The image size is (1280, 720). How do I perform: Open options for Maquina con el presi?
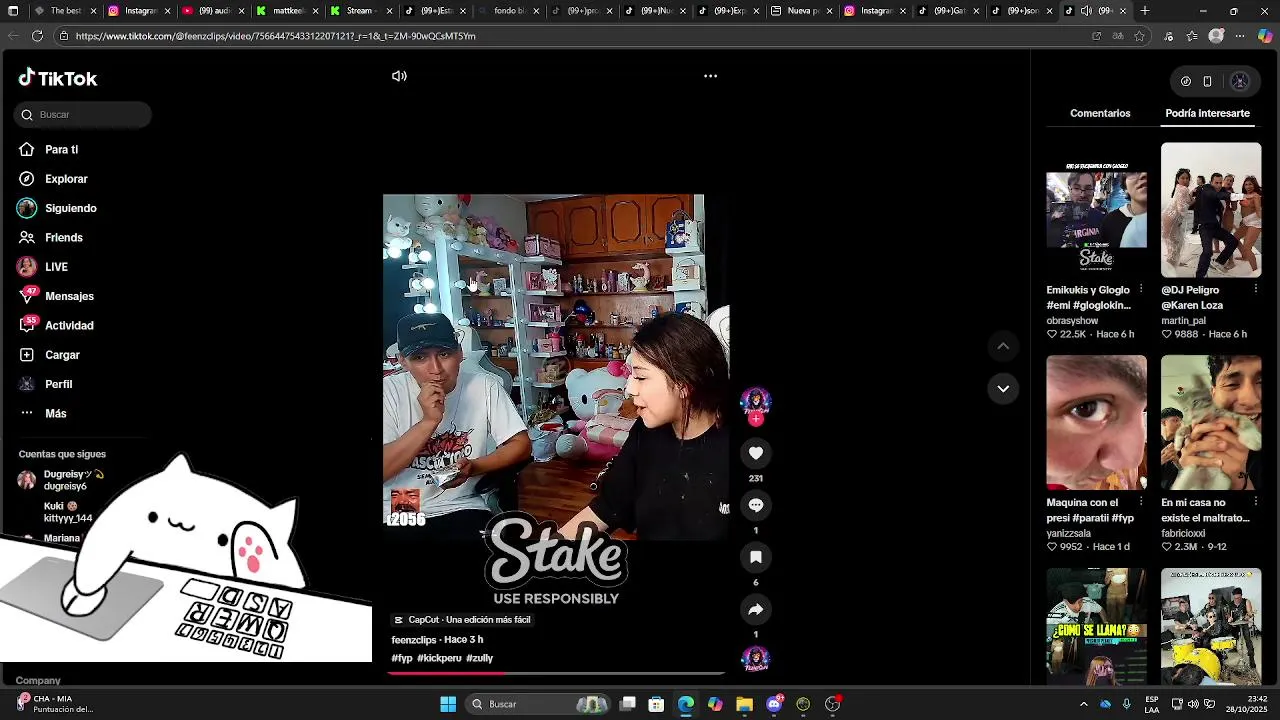click(x=1141, y=503)
